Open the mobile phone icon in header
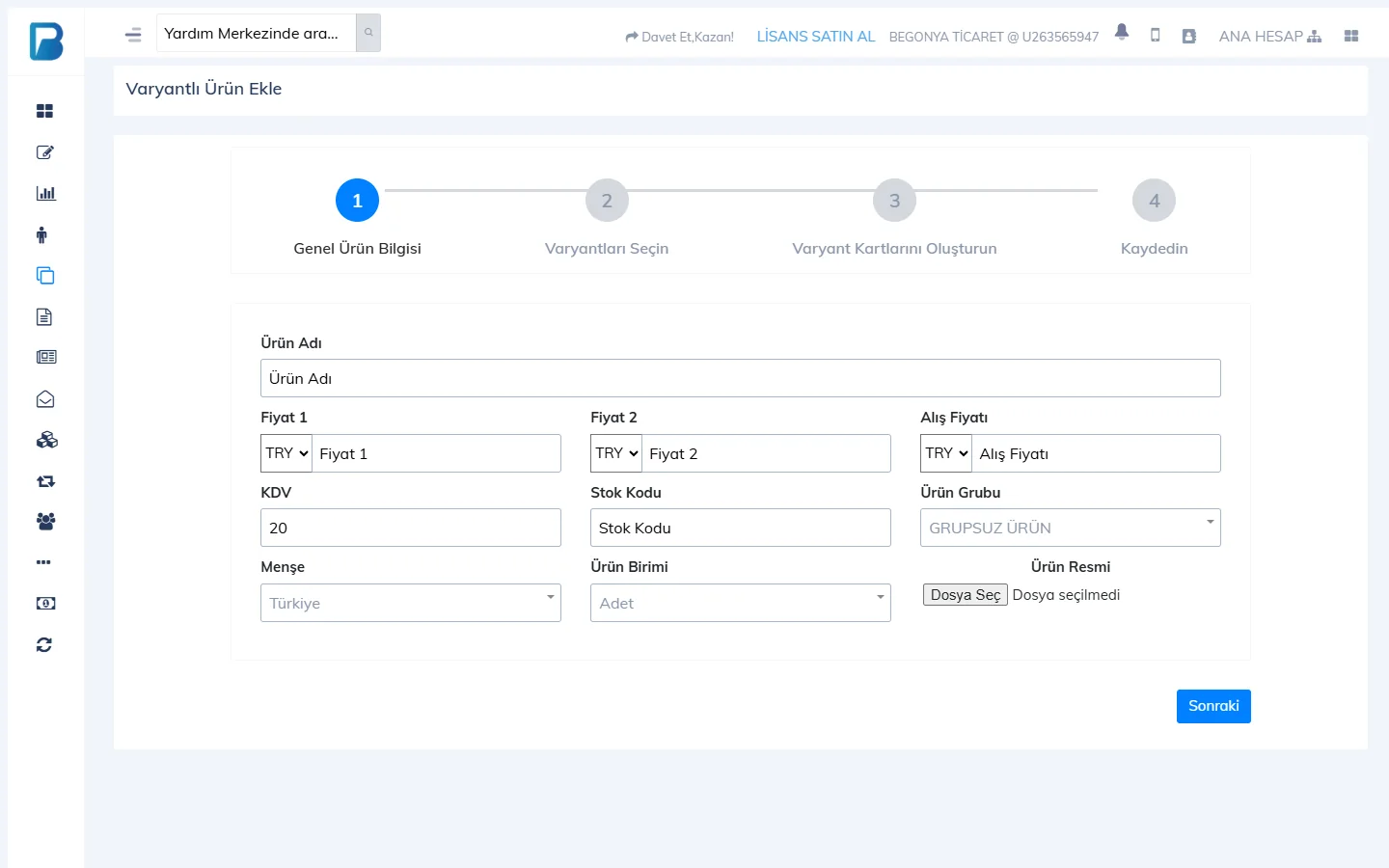1389x868 pixels. click(1155, 36)
